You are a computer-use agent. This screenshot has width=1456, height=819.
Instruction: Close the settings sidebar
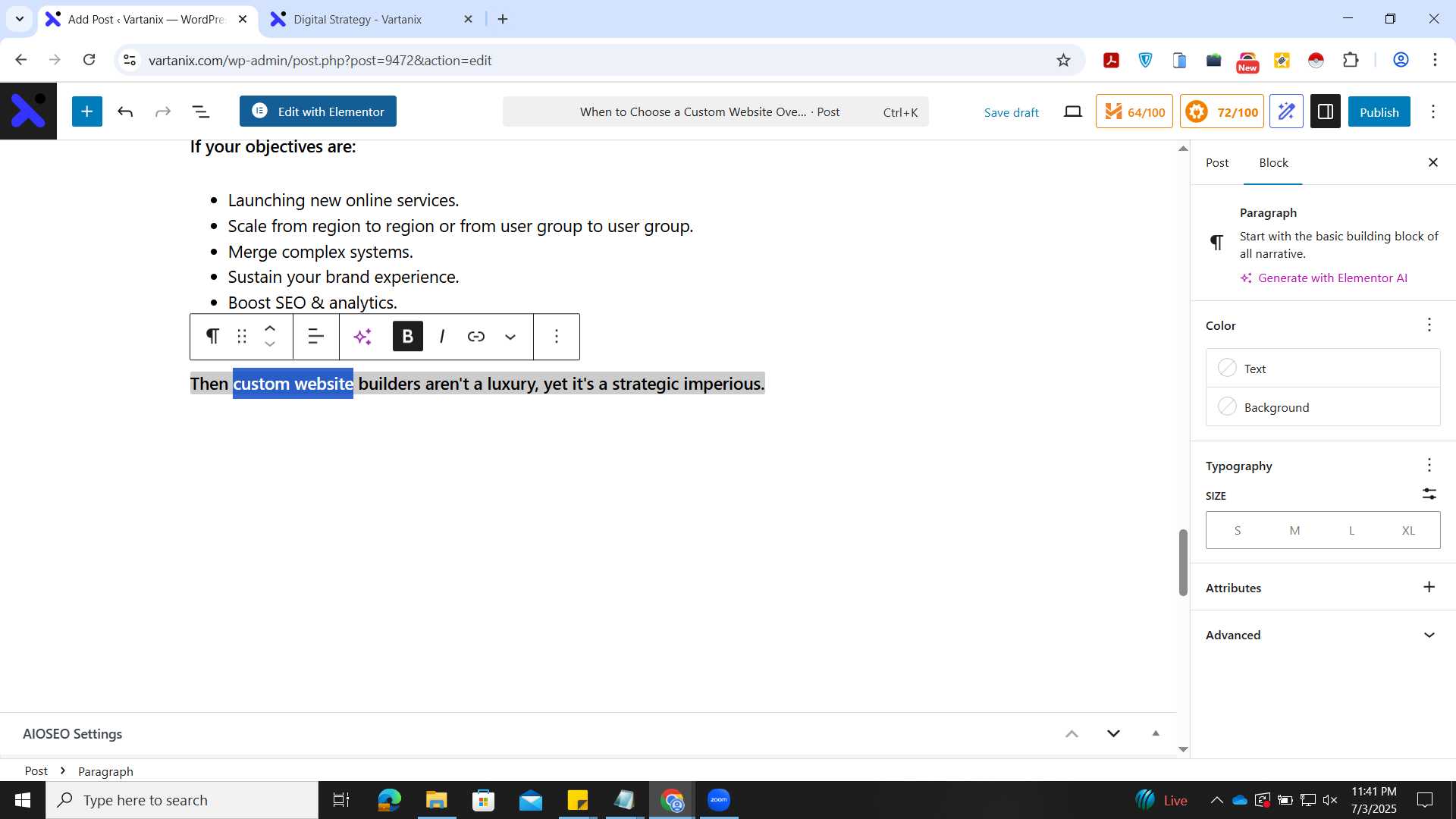click(1432, 162)
